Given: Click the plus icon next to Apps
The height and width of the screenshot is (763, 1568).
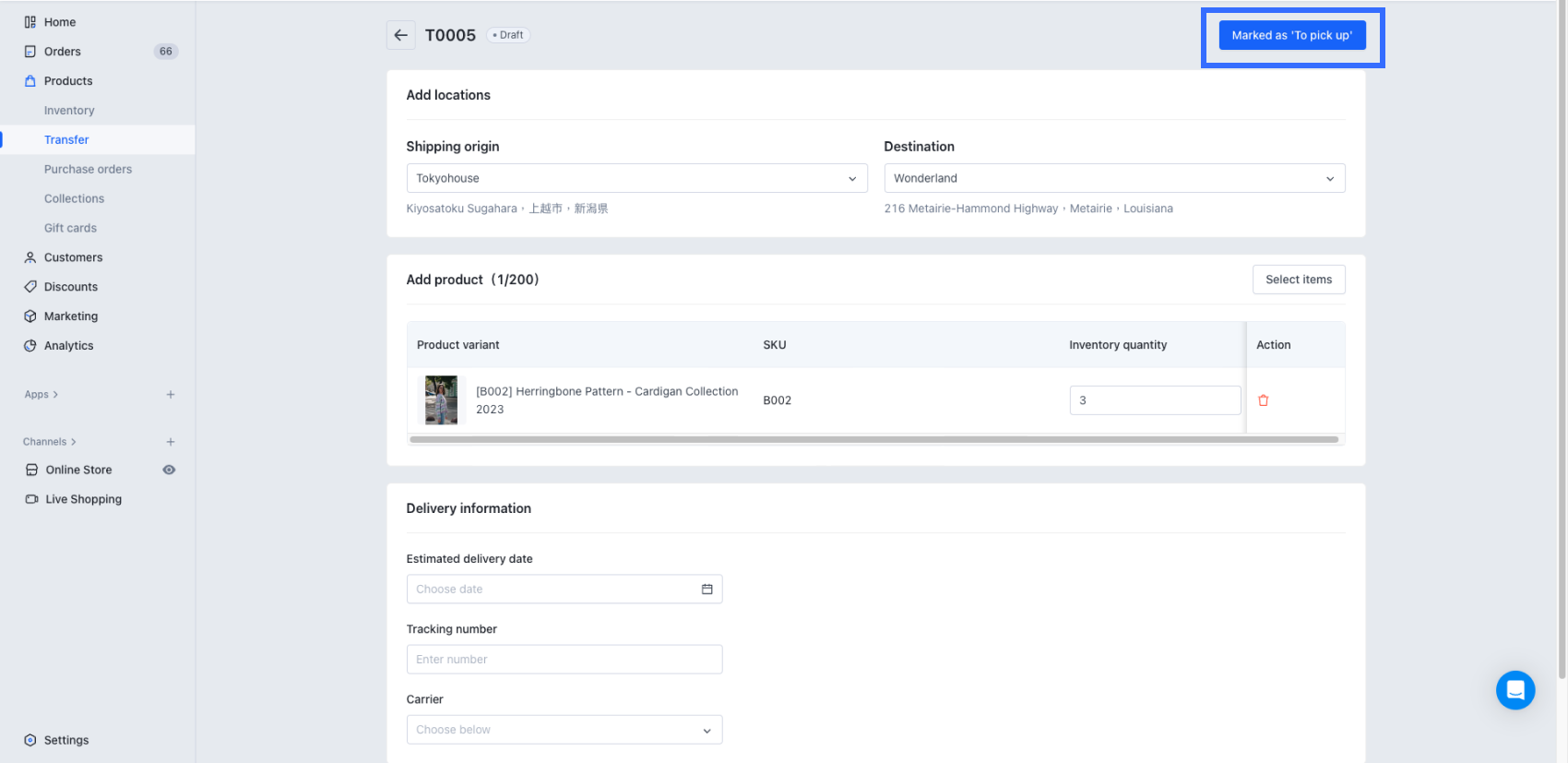Looking at the screenshot, I should [171, 395].
